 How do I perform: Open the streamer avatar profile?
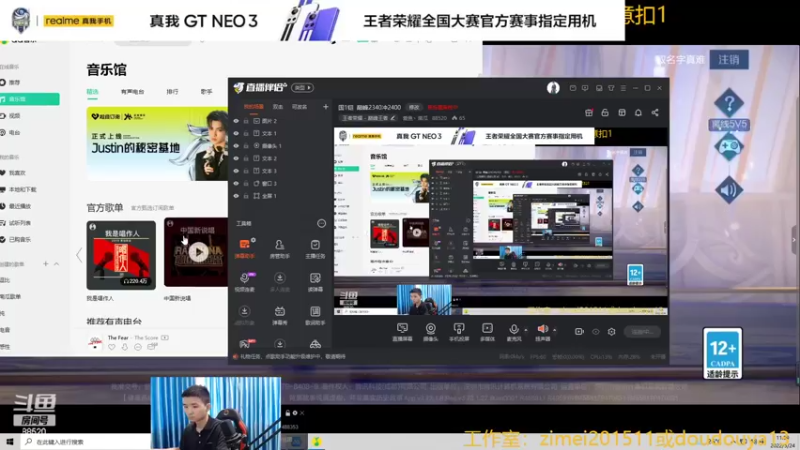(x=553, y=88)
